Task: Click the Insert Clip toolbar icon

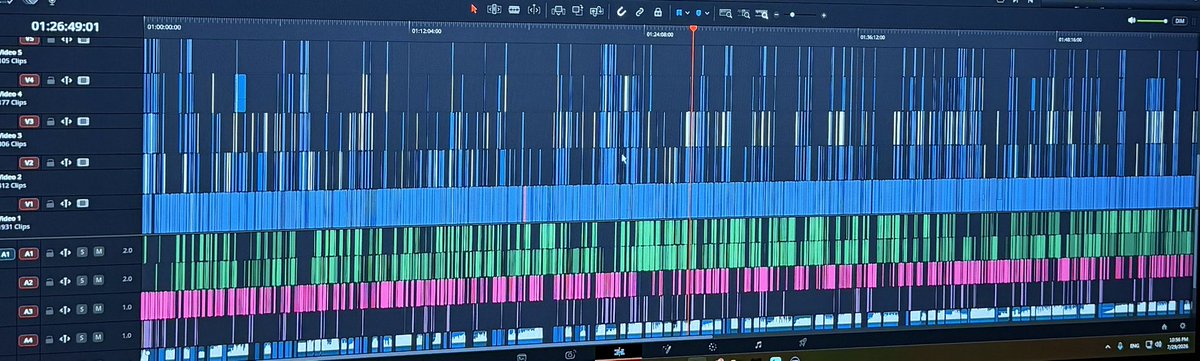Action: pyautogui.click(x=557, y=10)
